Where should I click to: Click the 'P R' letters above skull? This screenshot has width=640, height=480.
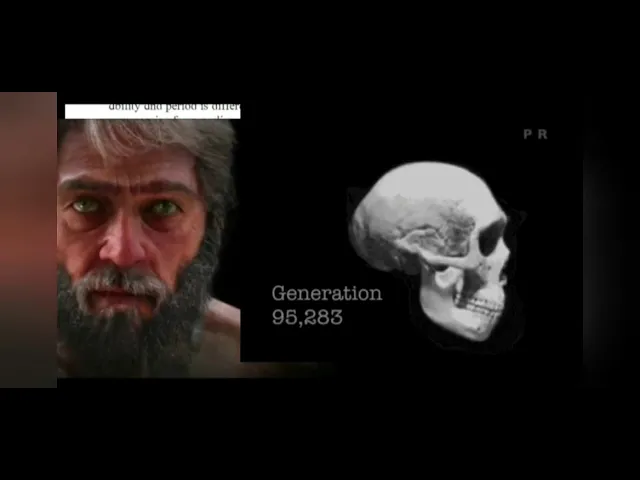pos(535,134)
